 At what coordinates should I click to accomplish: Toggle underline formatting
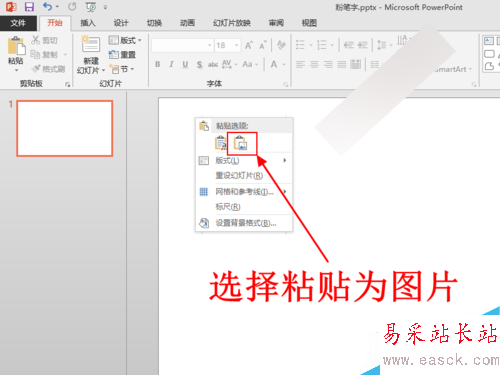(x=185, y=64)
